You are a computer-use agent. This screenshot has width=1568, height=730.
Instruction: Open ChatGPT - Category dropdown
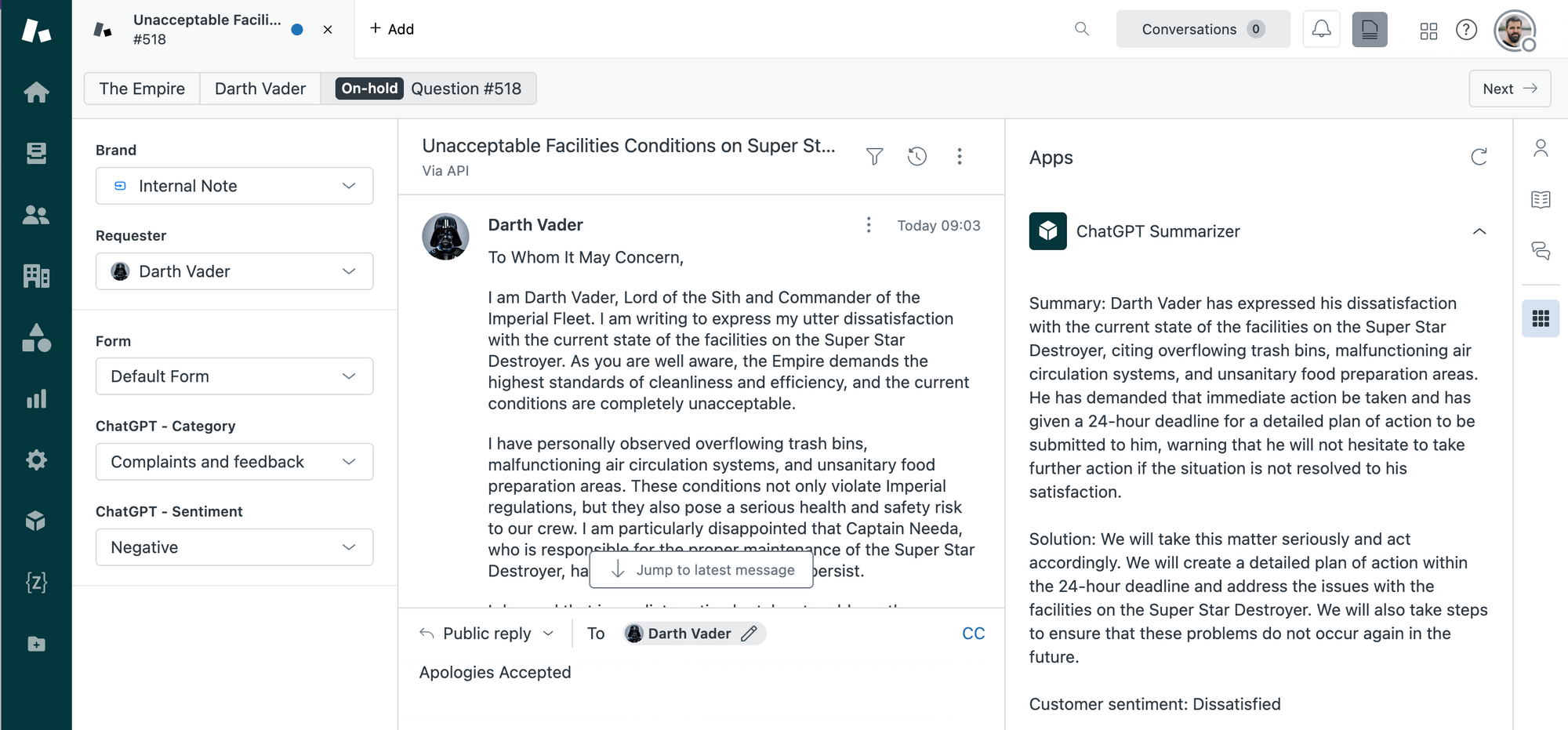pyautogui.click(x=234, y=462)
